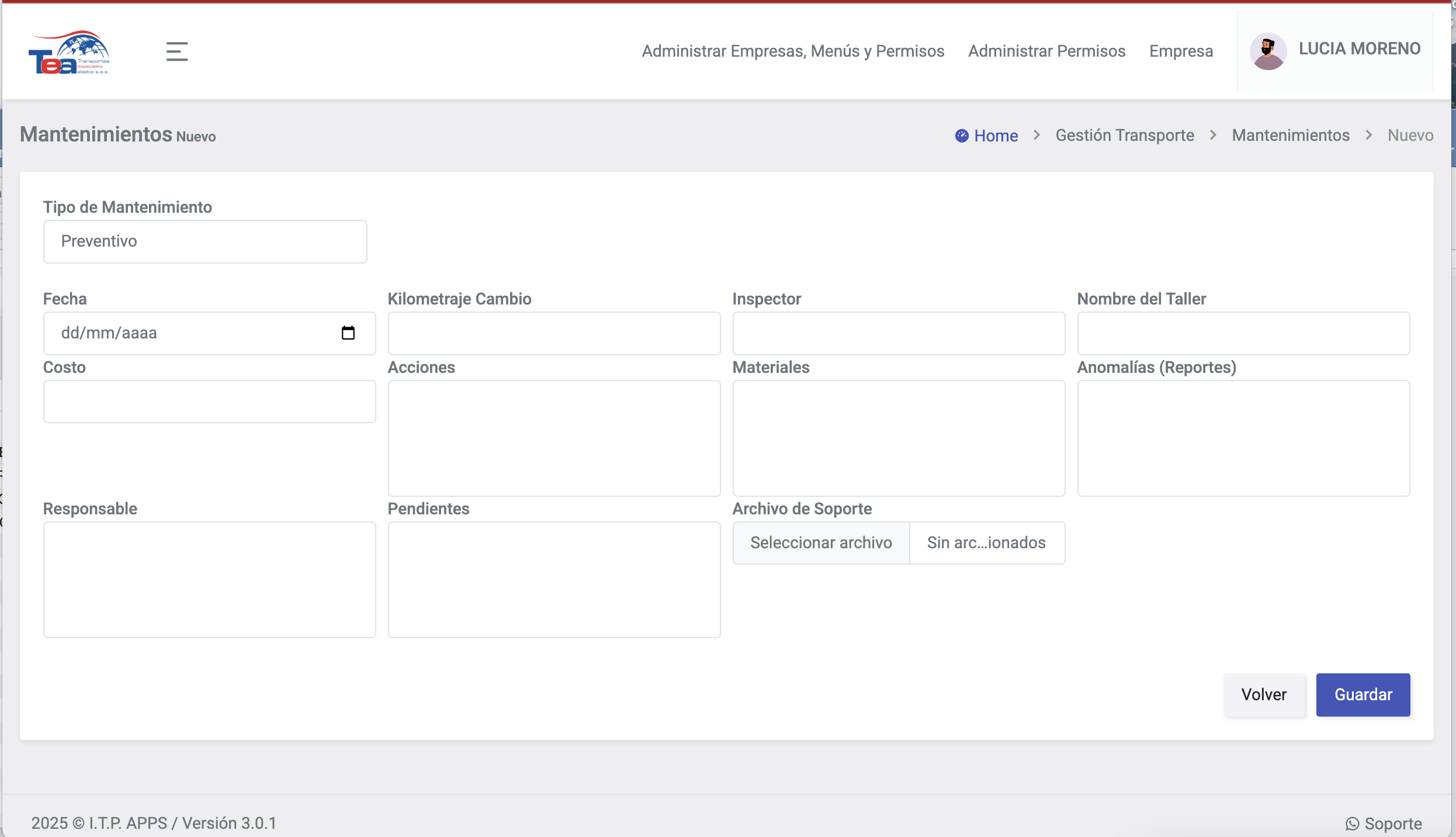This screenshot has width=1456, height=837.
Task: Click the Anomalías (Reportes) text area
Action: tap(1243, 438)
